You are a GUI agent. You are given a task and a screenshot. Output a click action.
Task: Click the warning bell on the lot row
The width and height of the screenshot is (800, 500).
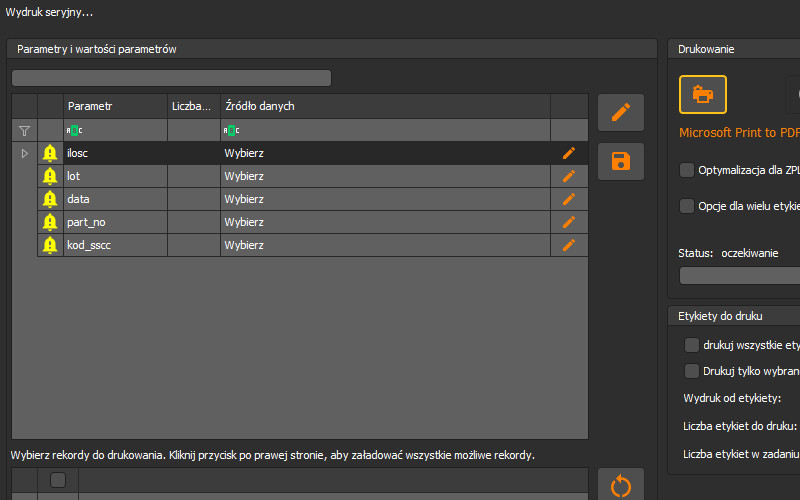[x=50, y=176]
